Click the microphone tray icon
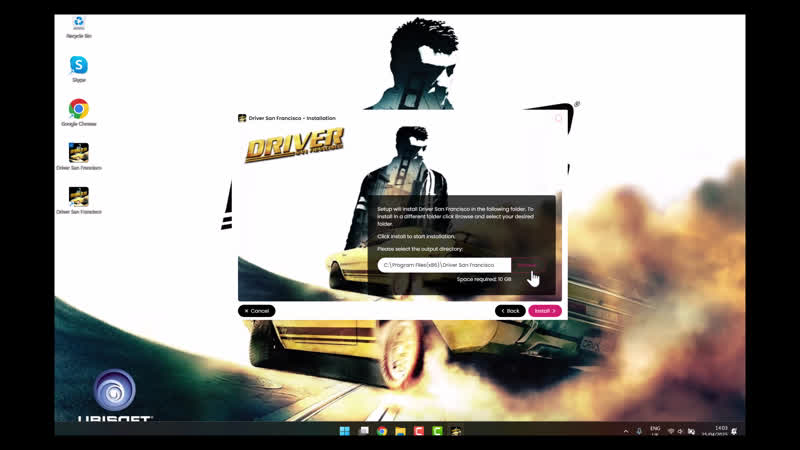 [x=639, y=432]
